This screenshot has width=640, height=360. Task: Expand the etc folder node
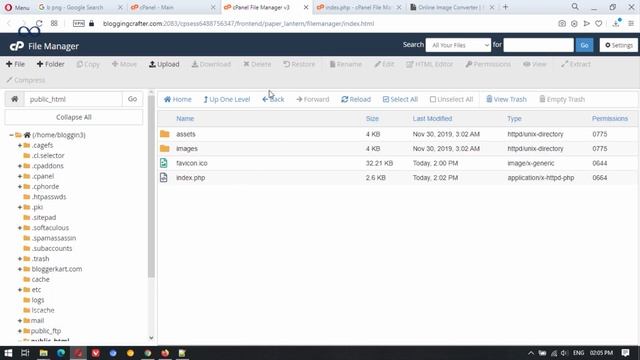tap(20, 290)
